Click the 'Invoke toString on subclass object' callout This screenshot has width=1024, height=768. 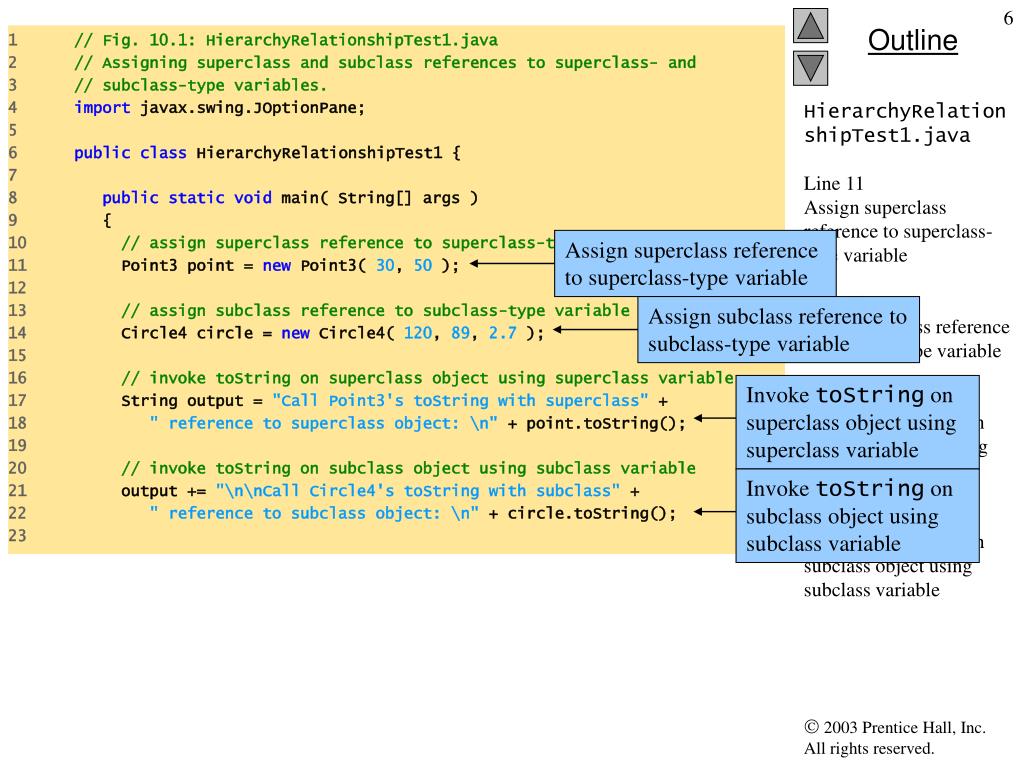tap(857, 516)
